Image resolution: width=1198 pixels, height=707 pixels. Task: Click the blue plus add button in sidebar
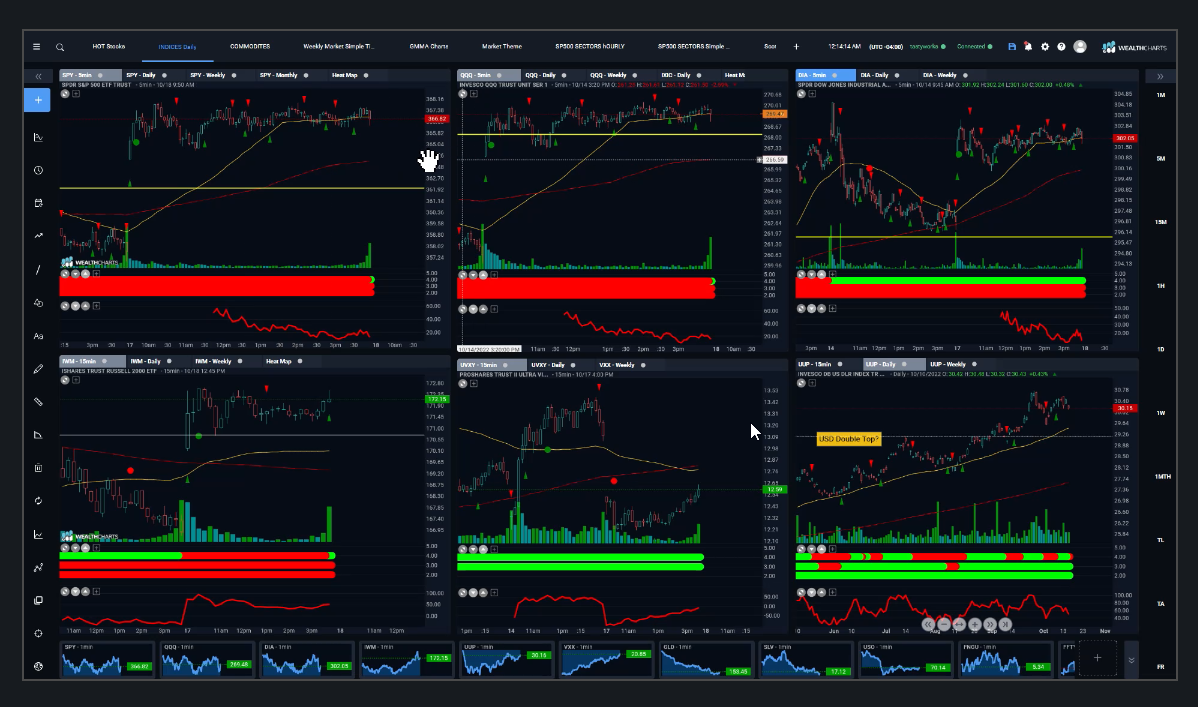(x=37, y=100)
